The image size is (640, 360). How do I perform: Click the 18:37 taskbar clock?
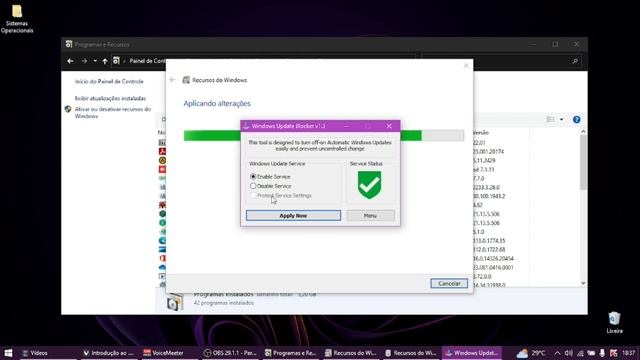tap(629, 353)
